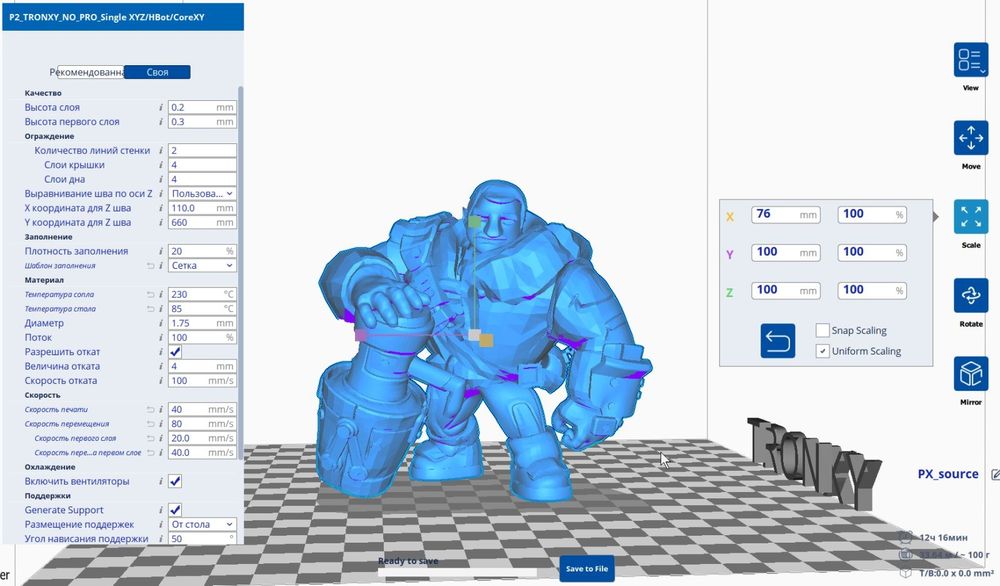The width and height of the screenshot is (1000, 586).
Task: Click the print time clock icon
Action: click(905, 537)
